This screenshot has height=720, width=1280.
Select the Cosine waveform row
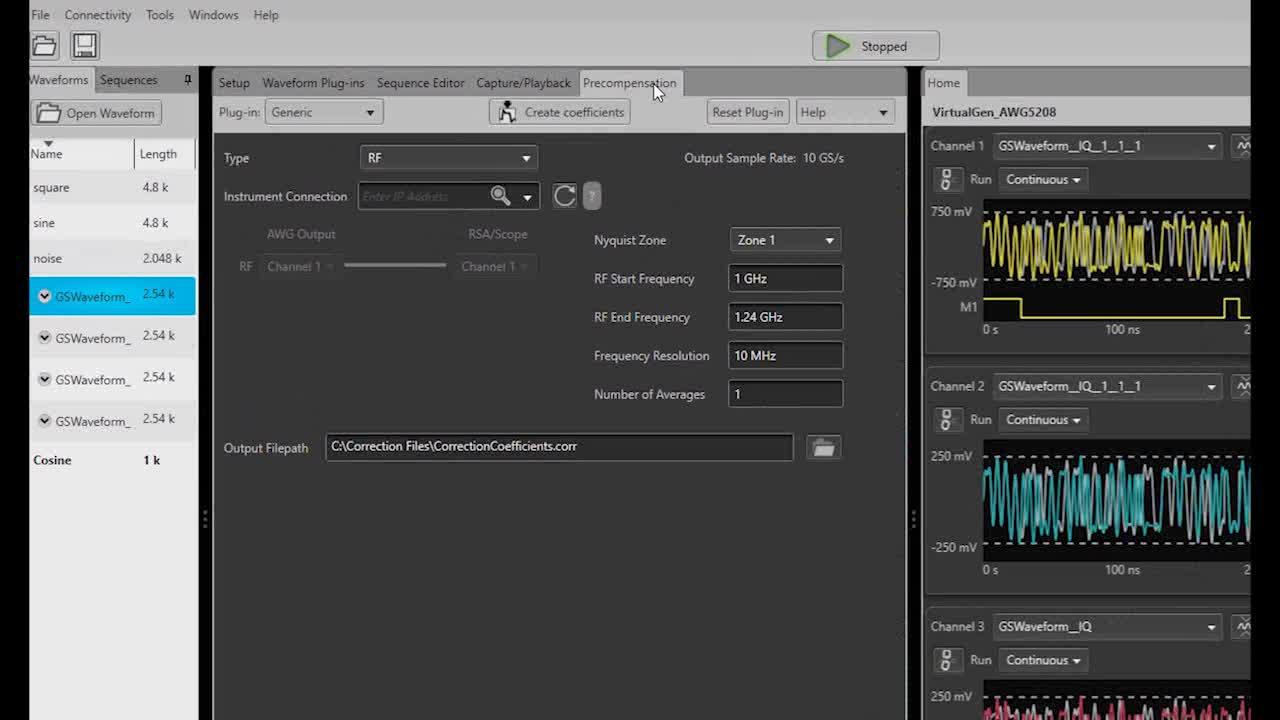click(x=112, y=460)
